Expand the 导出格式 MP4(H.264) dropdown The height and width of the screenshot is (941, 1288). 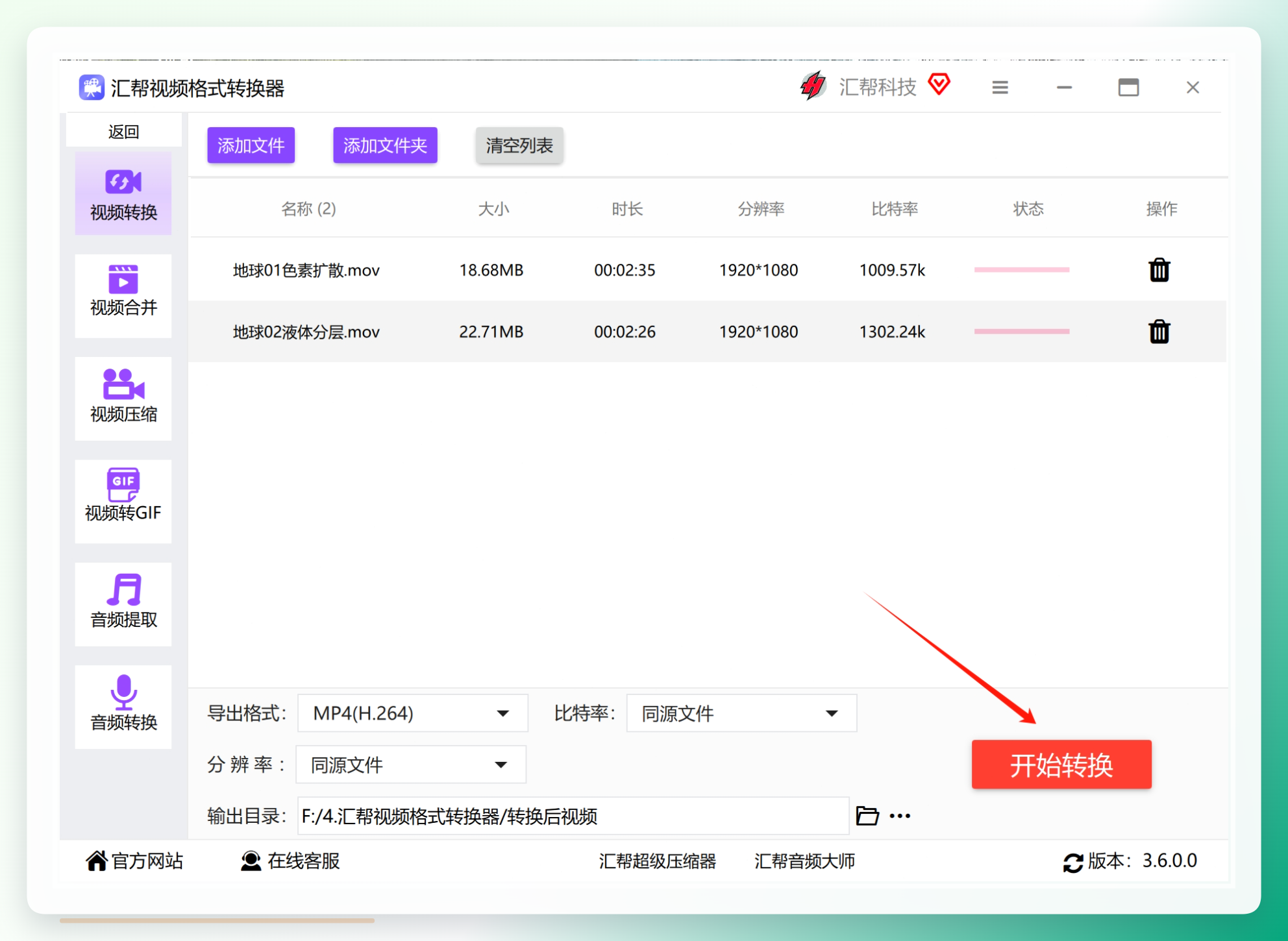(413, 713)
